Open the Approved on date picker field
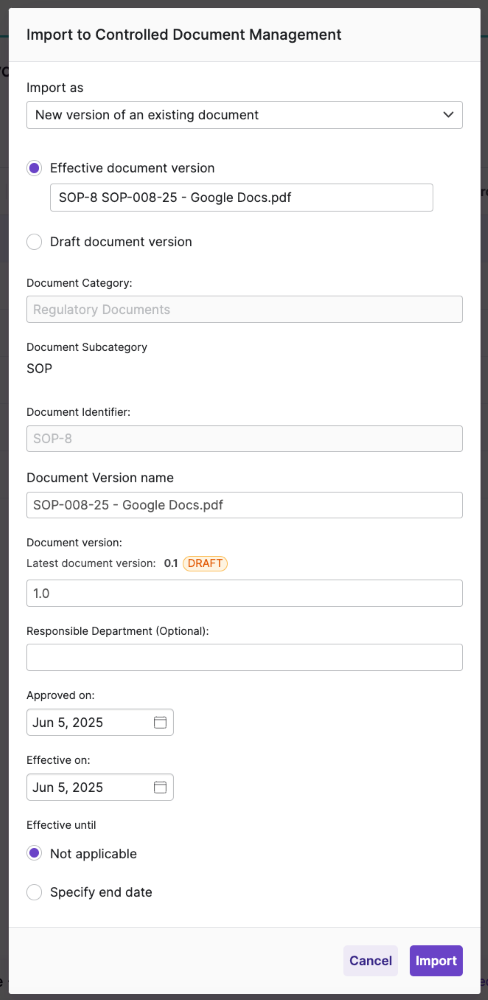The width and height of the screenshot is (488, 1000). coord(100,723)
